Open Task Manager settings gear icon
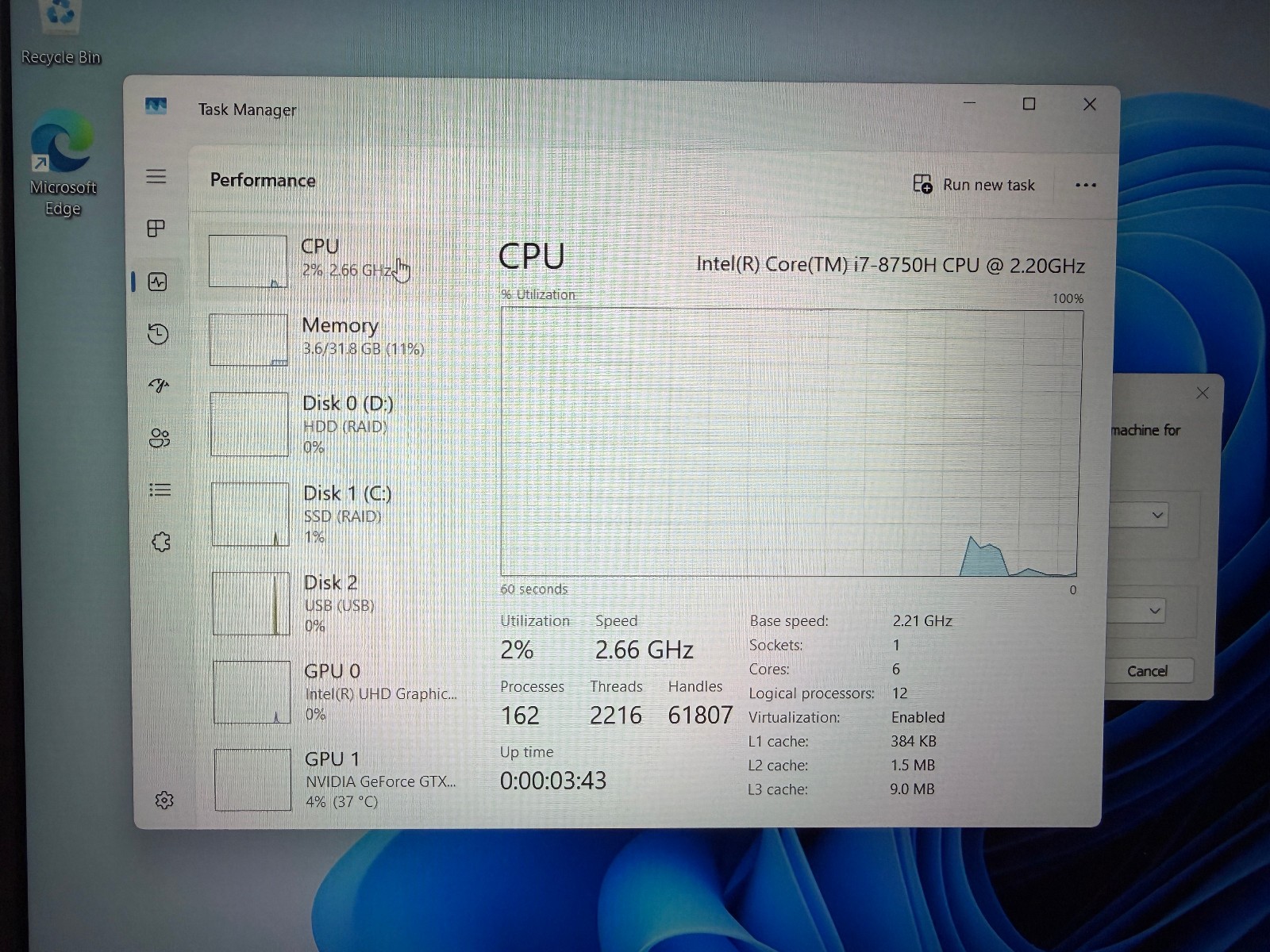Image resolution: width=1270 pixels, height=952 pixels. point(164,800)
